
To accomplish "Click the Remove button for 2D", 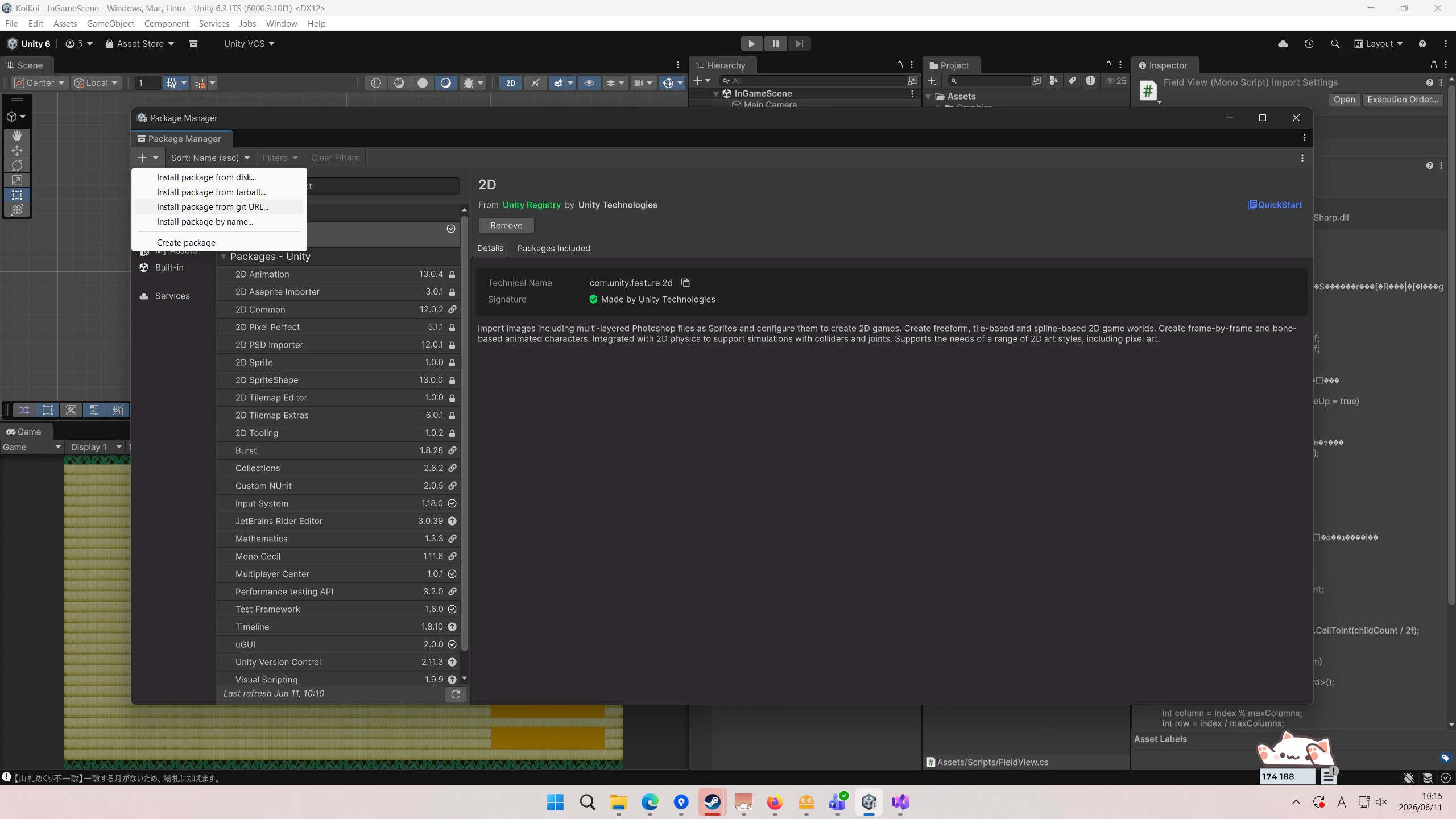I will point(506,225).
